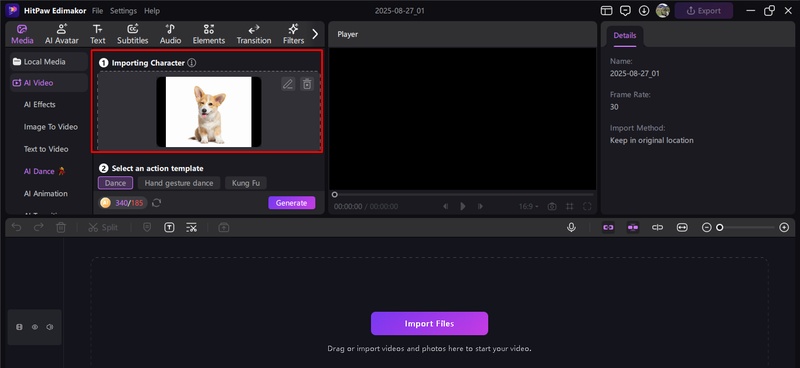Open the 16:9 aspect ratio dropdown
This screenshot has width=800, height=368.
click(529, 206)
